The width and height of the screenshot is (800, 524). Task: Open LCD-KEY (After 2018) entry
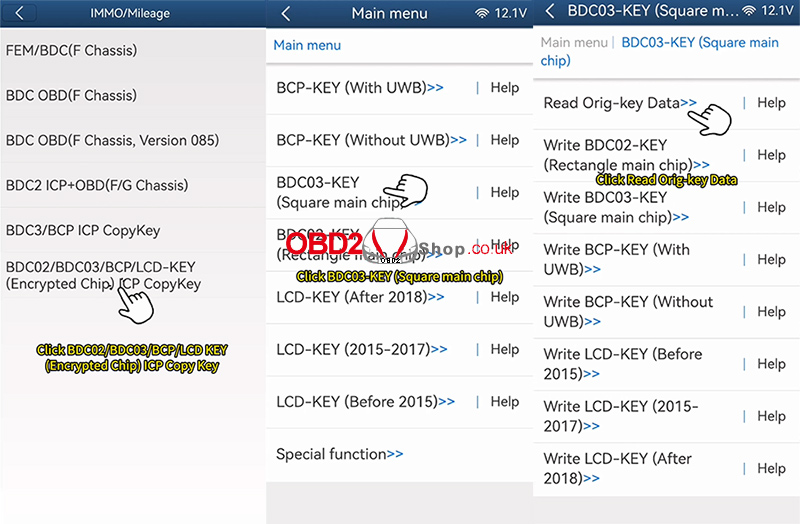click(360, 297)
